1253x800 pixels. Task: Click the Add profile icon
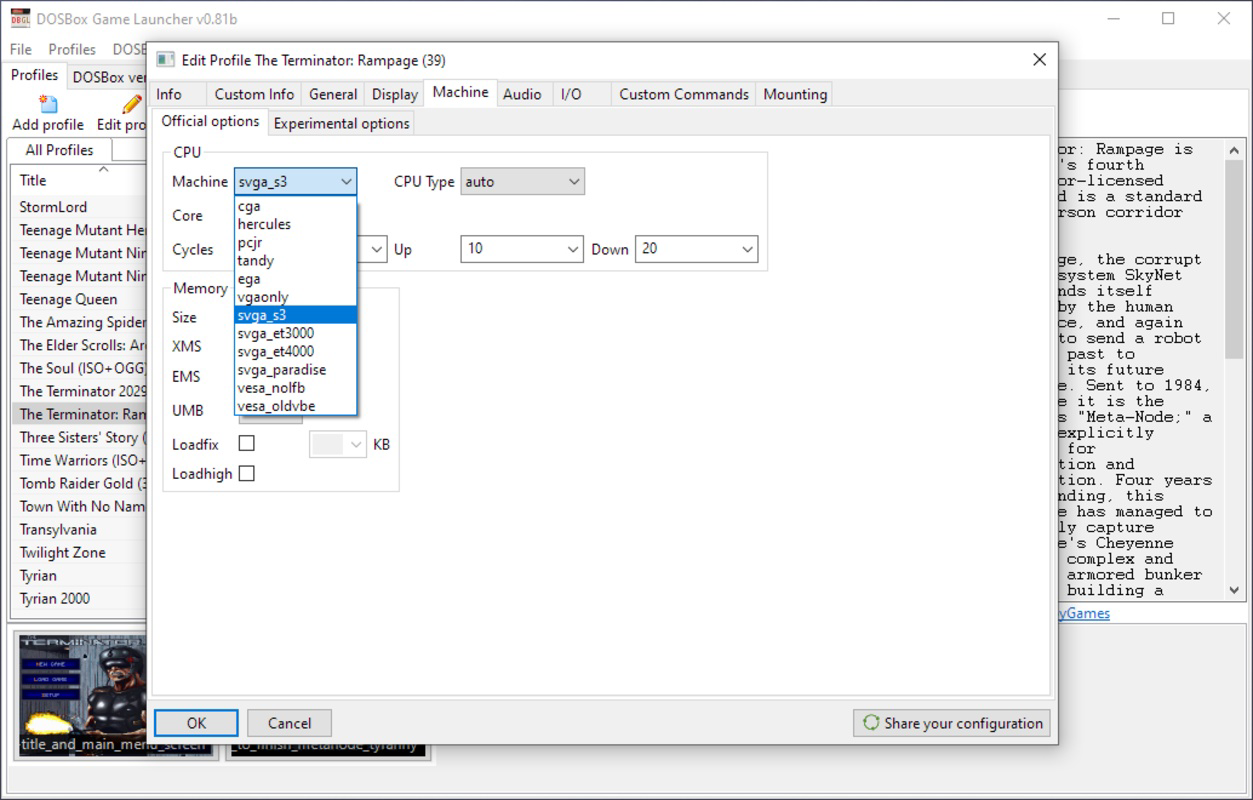[x=47, y=104]
